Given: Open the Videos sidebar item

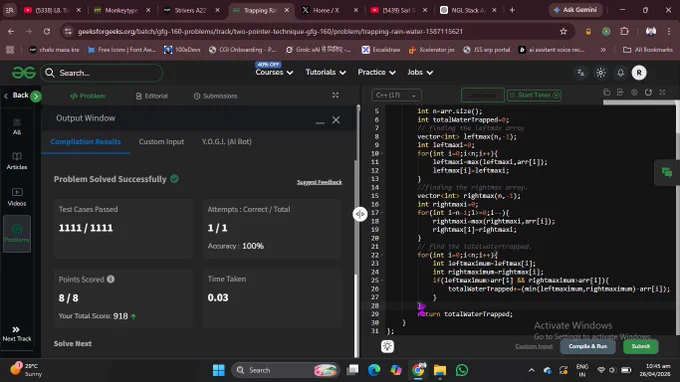Looking at the screenshot, I should [x=16, y=197].
